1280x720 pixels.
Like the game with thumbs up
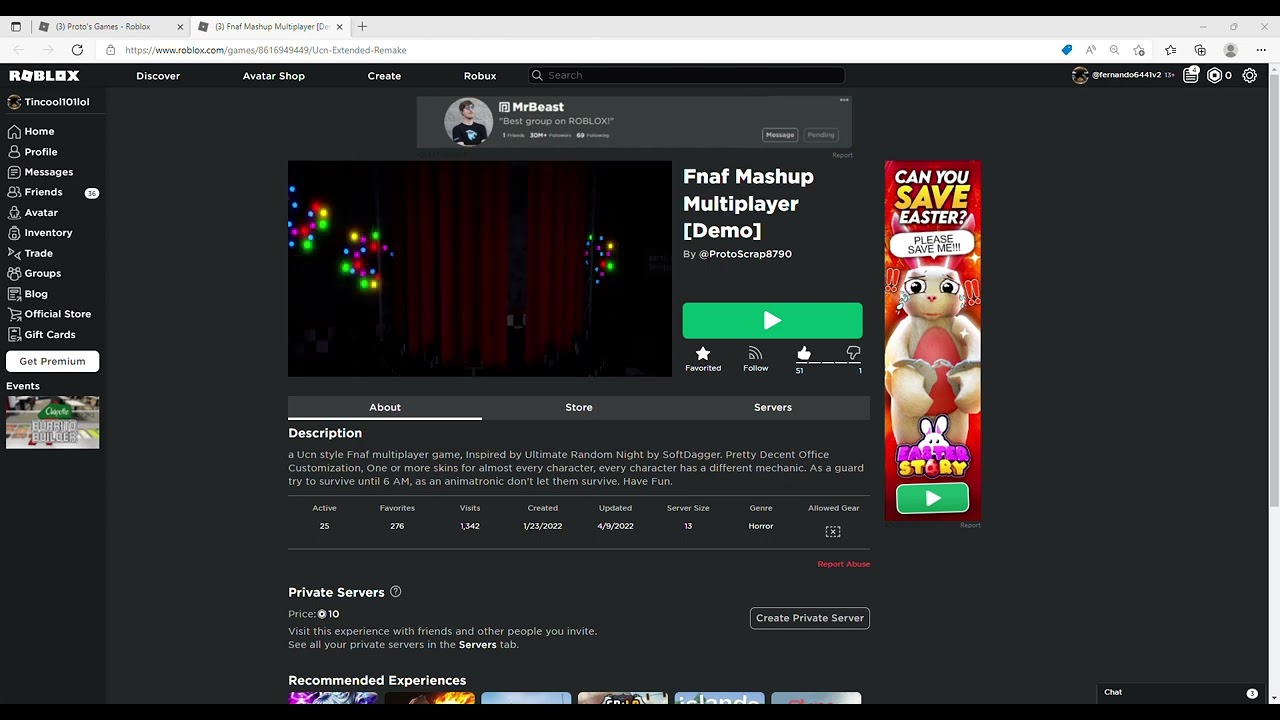[804, 353]
